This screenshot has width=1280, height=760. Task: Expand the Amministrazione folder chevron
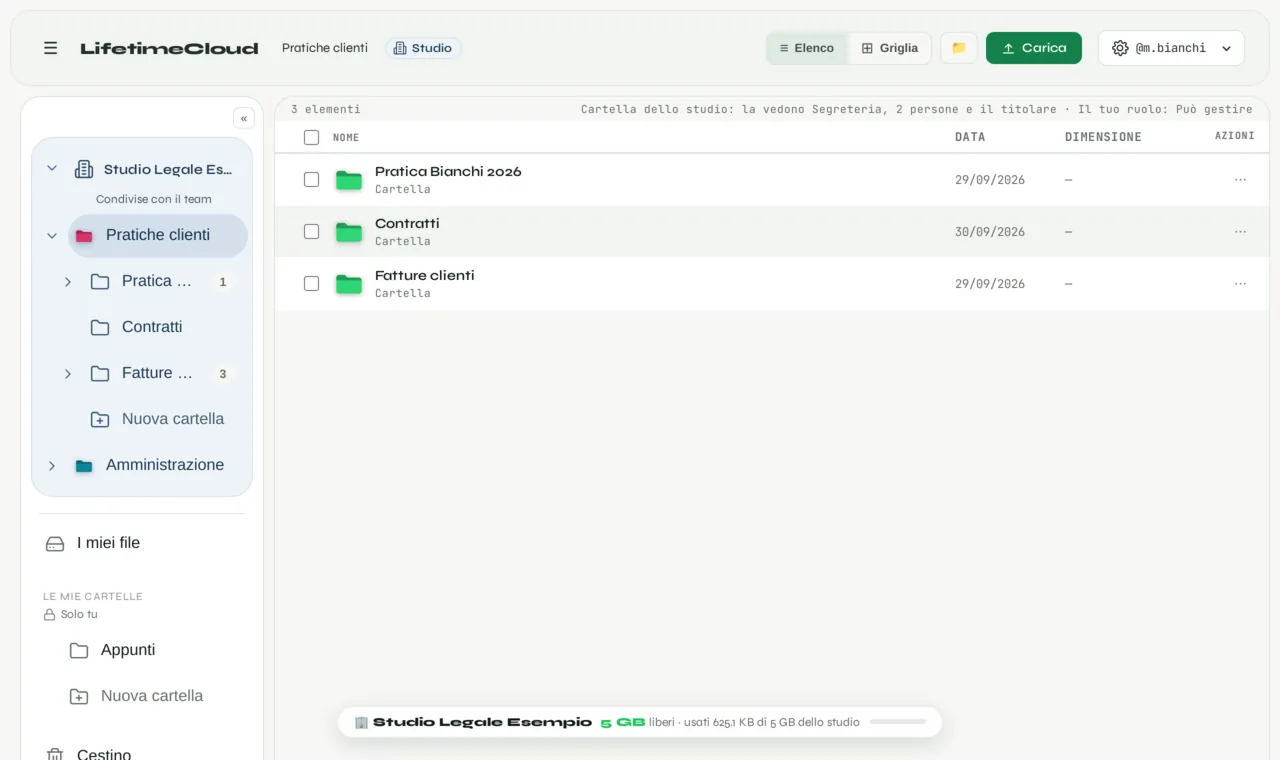[52, 466]
